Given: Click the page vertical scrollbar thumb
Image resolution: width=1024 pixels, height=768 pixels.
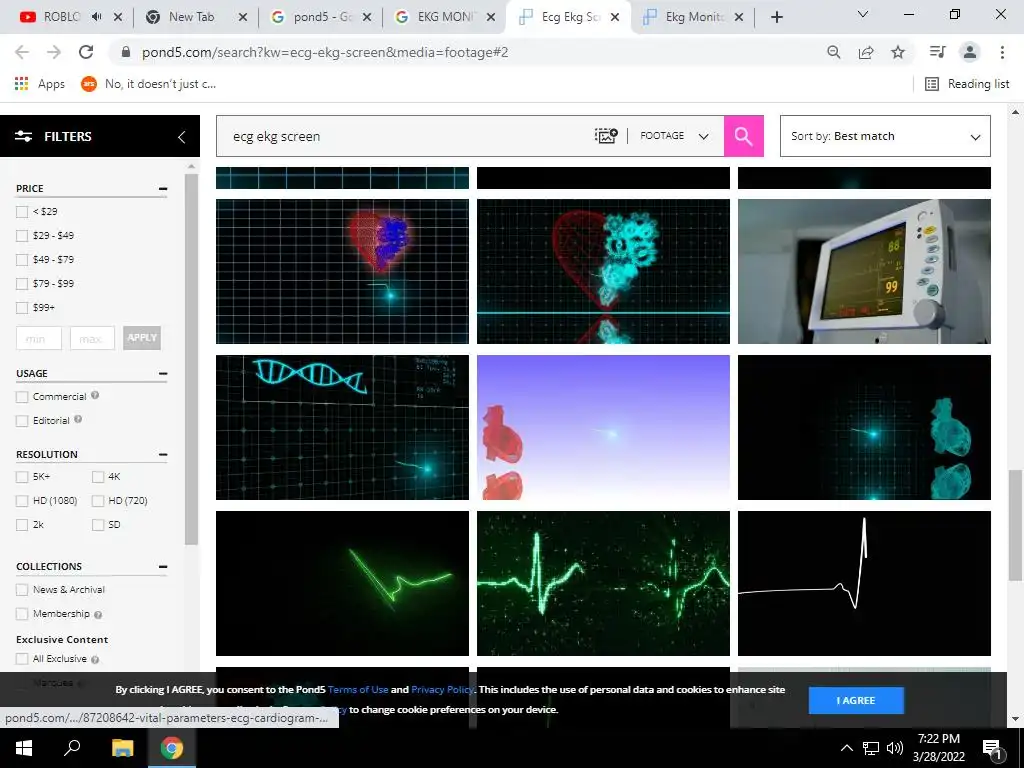Looking at the screenshot, I should click(x=1015, y=524).
